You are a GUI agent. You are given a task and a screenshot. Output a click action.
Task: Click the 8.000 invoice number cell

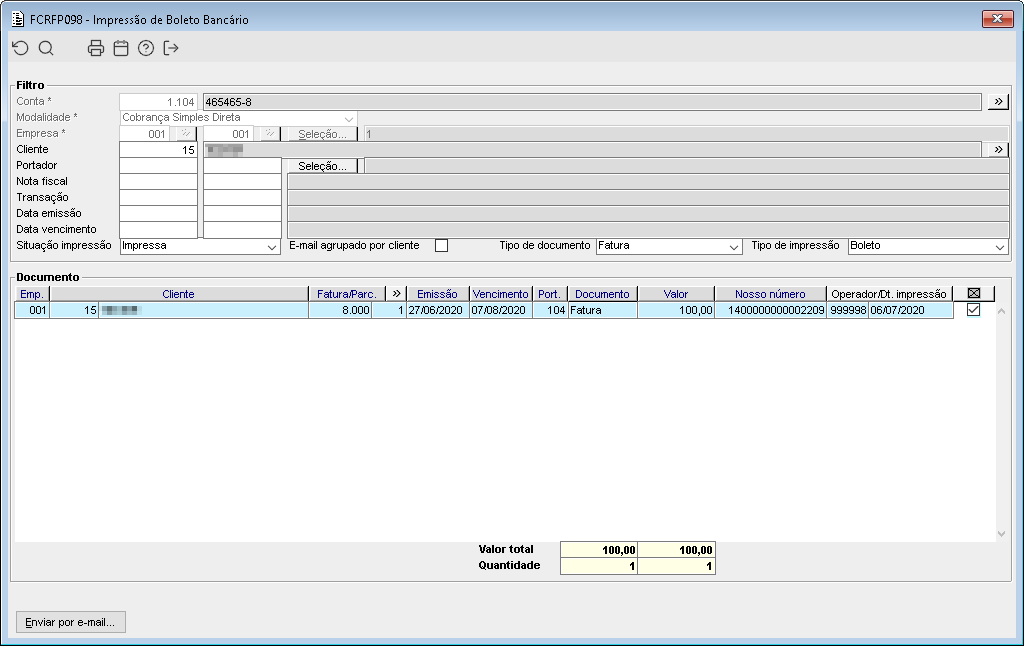[340, 310]
